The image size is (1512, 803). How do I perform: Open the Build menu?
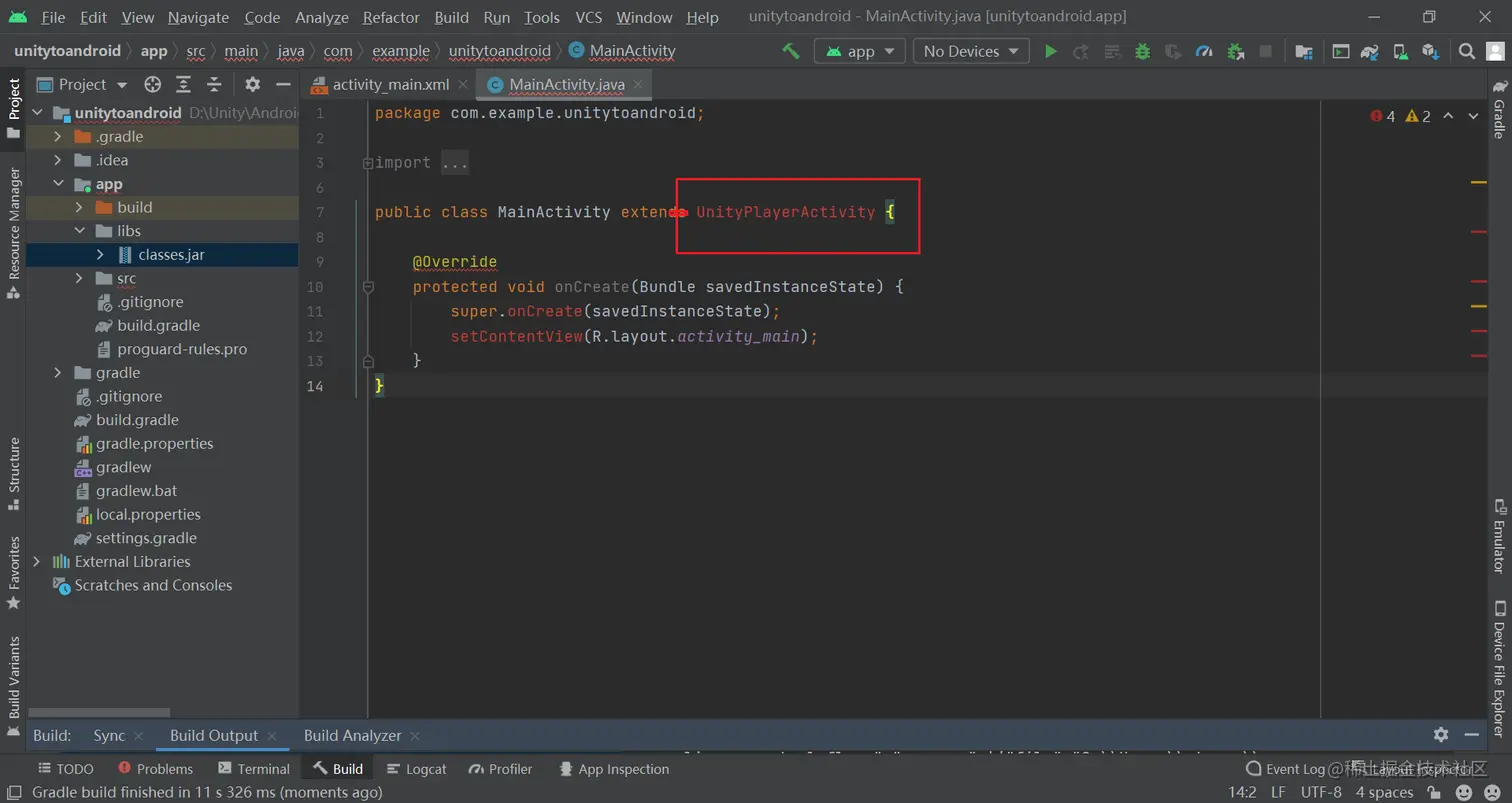pos(452,17)
